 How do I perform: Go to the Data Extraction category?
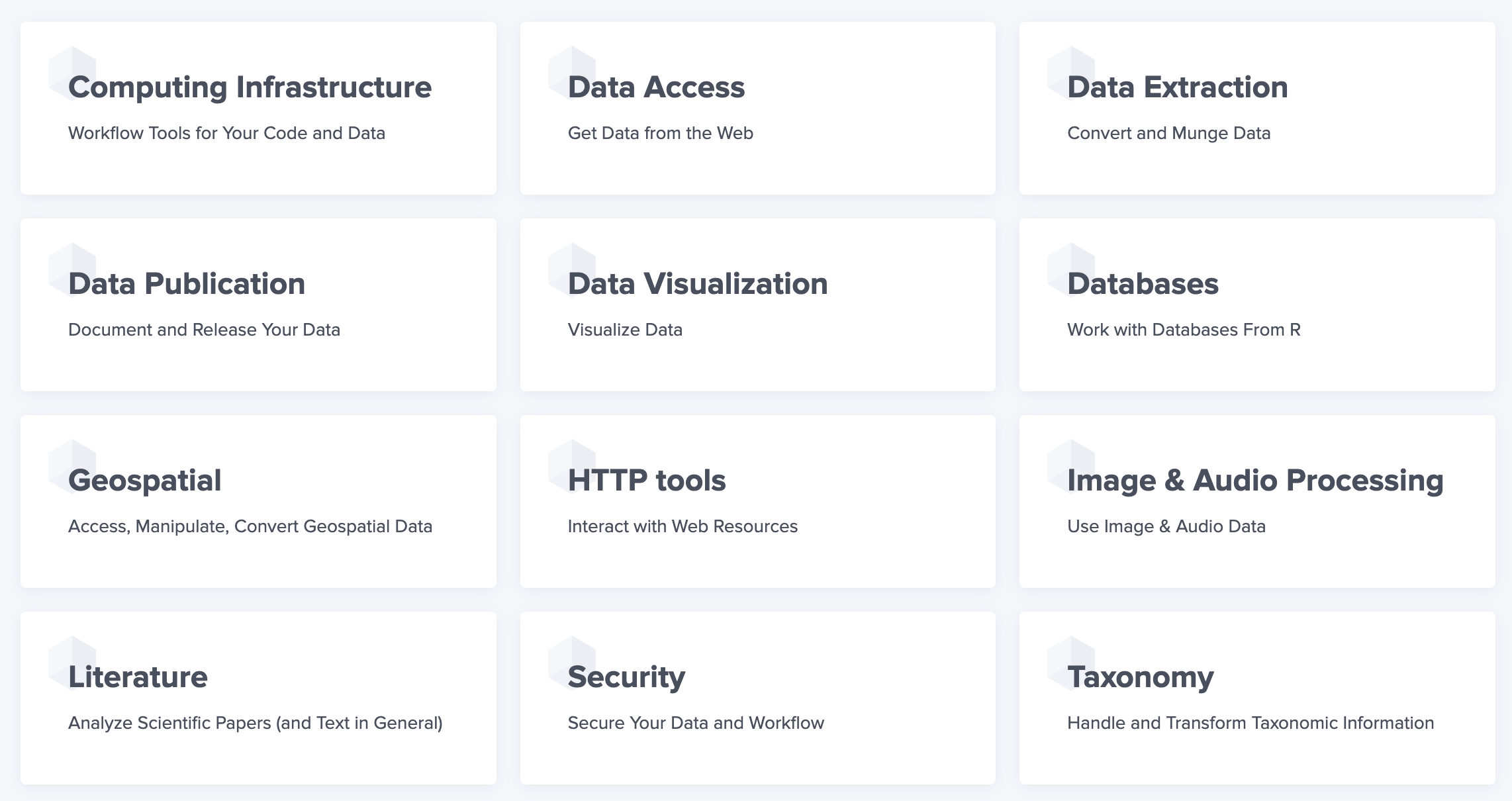[1177, 87]
